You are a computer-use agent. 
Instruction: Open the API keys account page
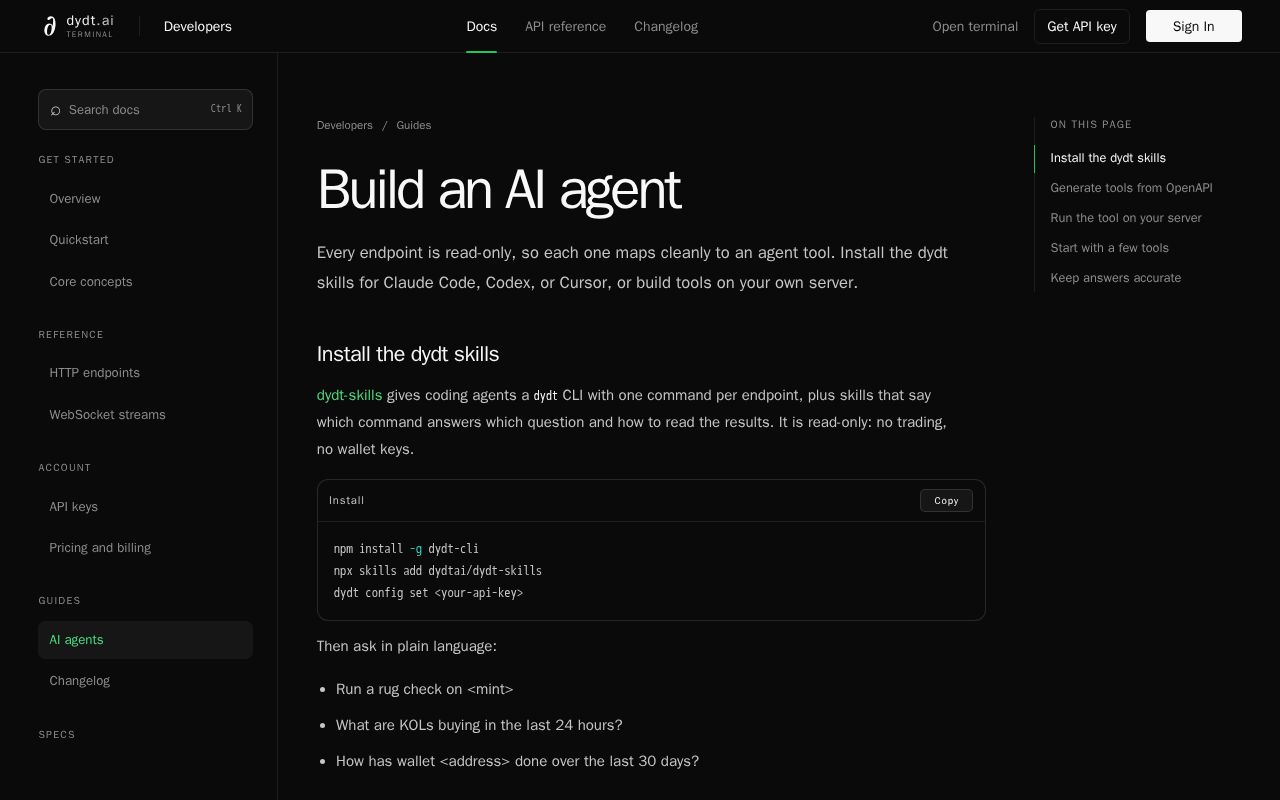click(x=145, y=507)
